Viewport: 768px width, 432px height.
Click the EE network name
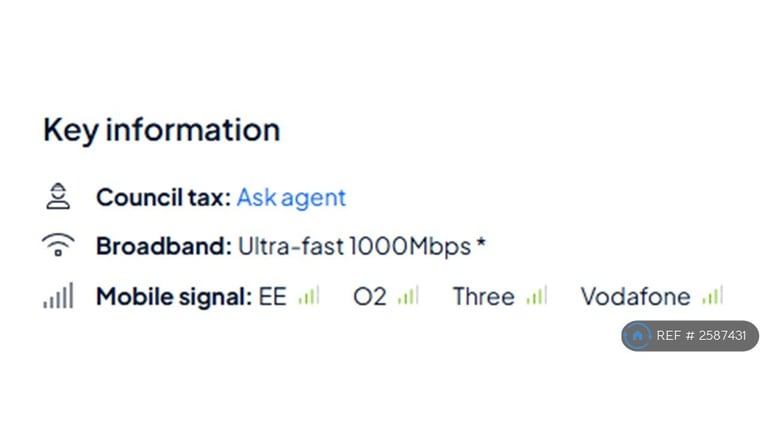click(272, 296)
